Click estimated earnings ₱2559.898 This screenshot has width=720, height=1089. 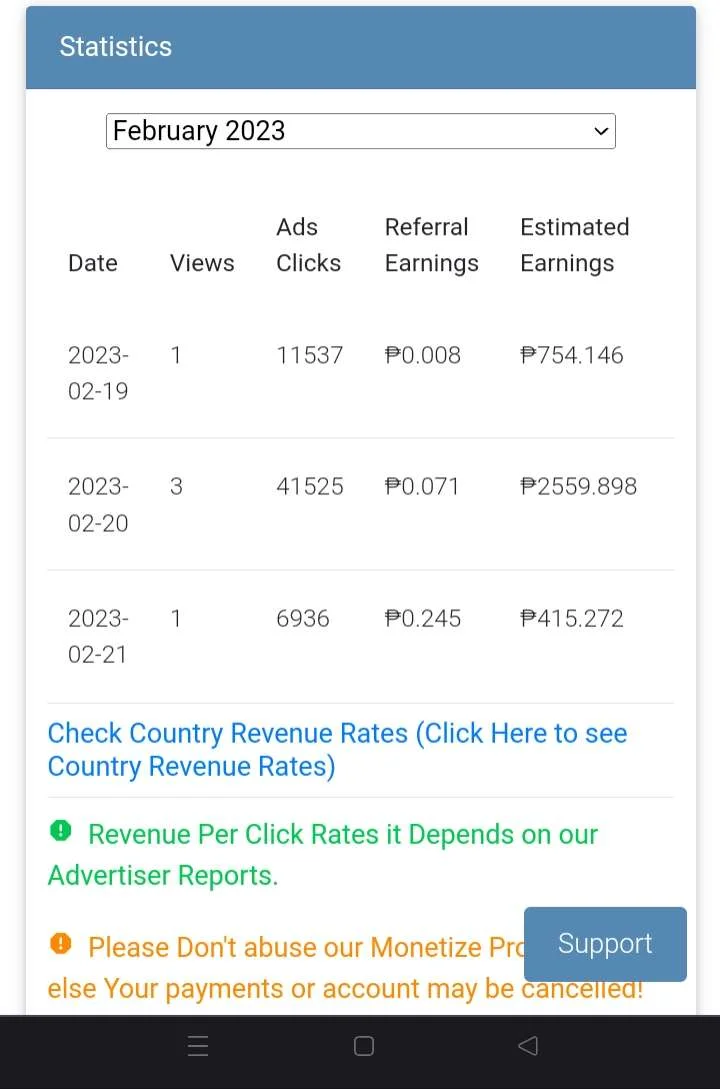point(578,486)
